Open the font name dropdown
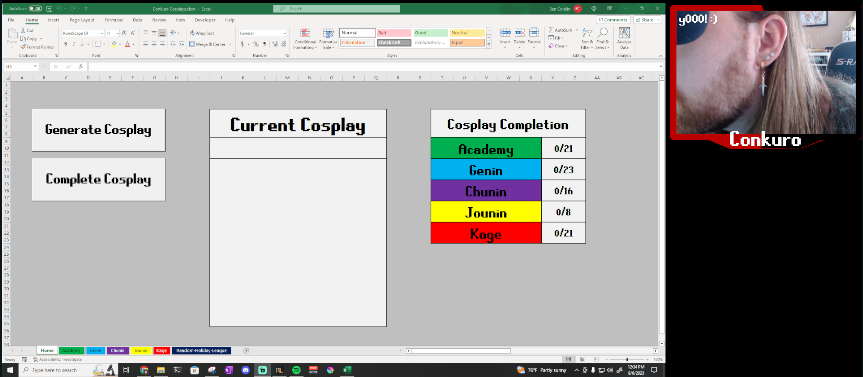 (x=101, y=33)
